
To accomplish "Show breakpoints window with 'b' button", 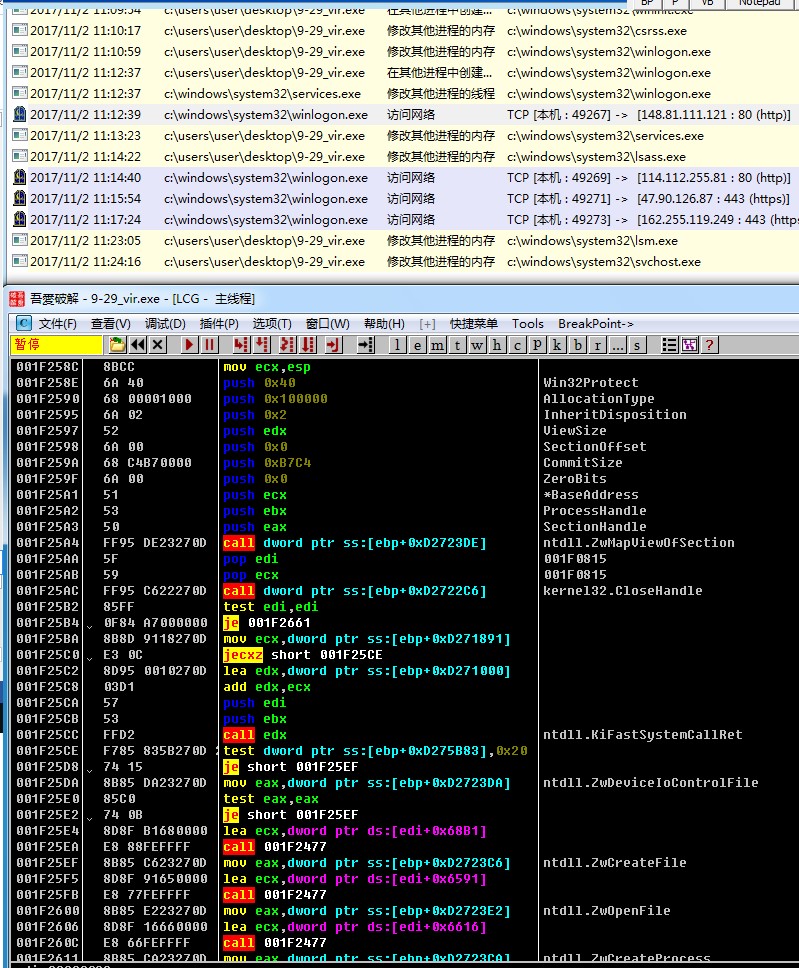I will 578,345.
